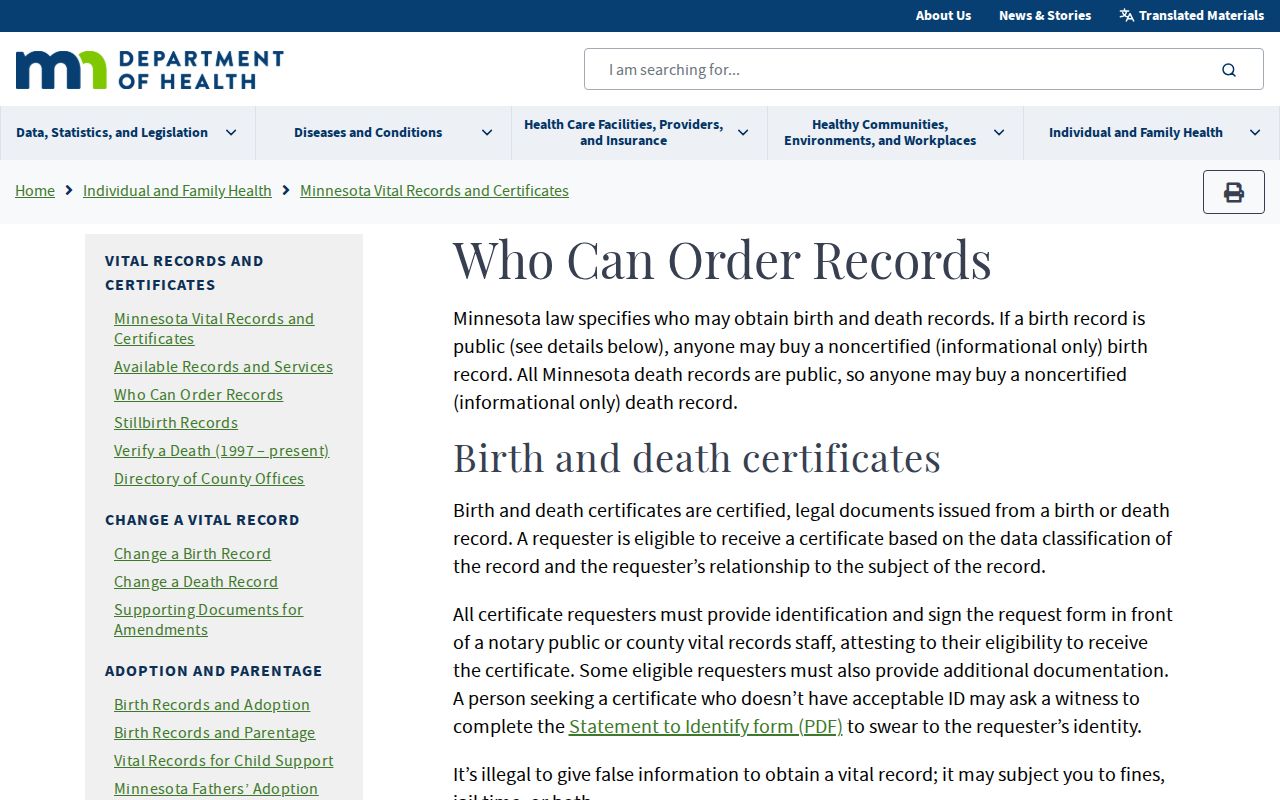Open Birth Records and Parentage link

pos(214,733)
